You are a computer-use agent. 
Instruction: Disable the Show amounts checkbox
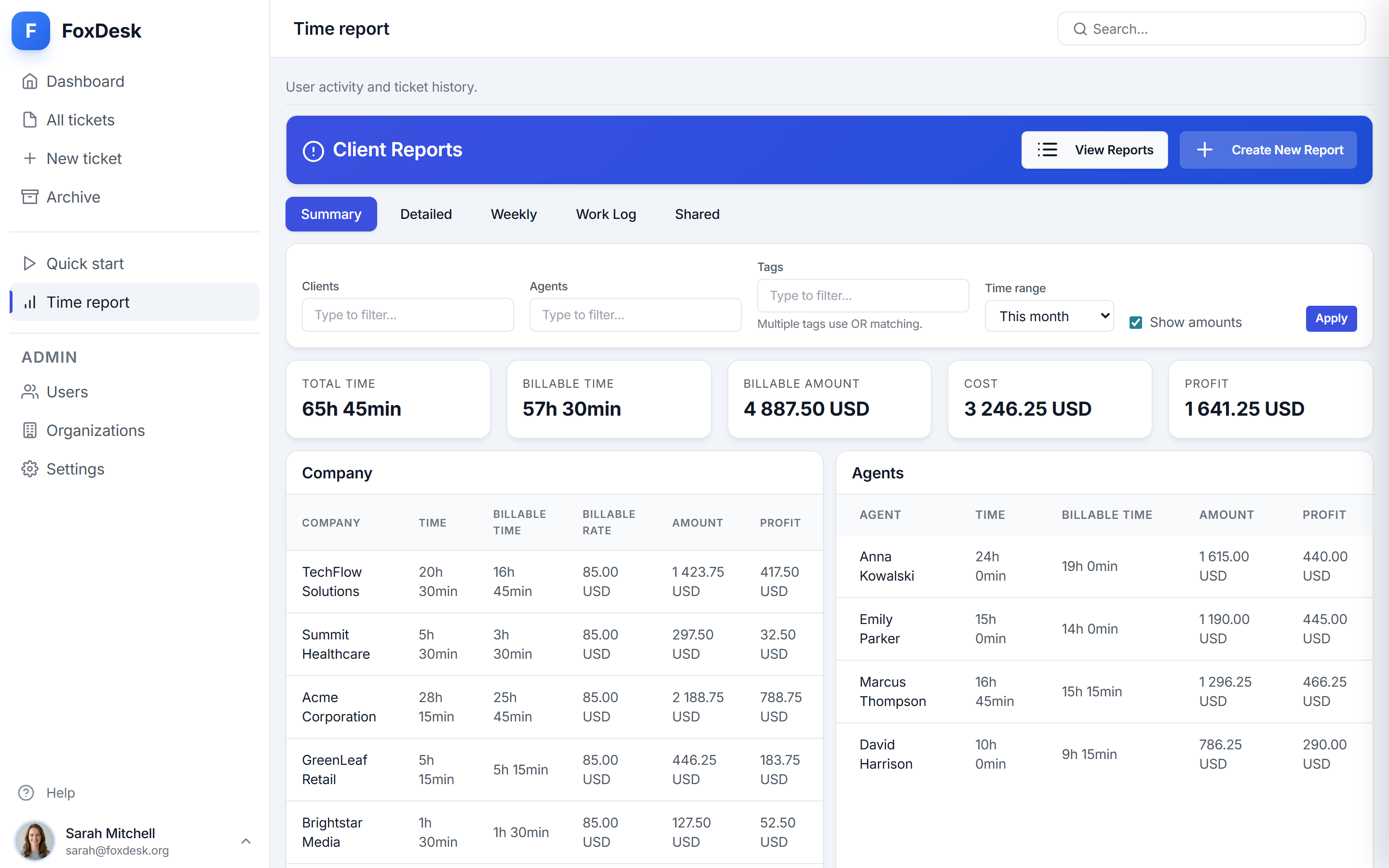[x=1136, y=322]
